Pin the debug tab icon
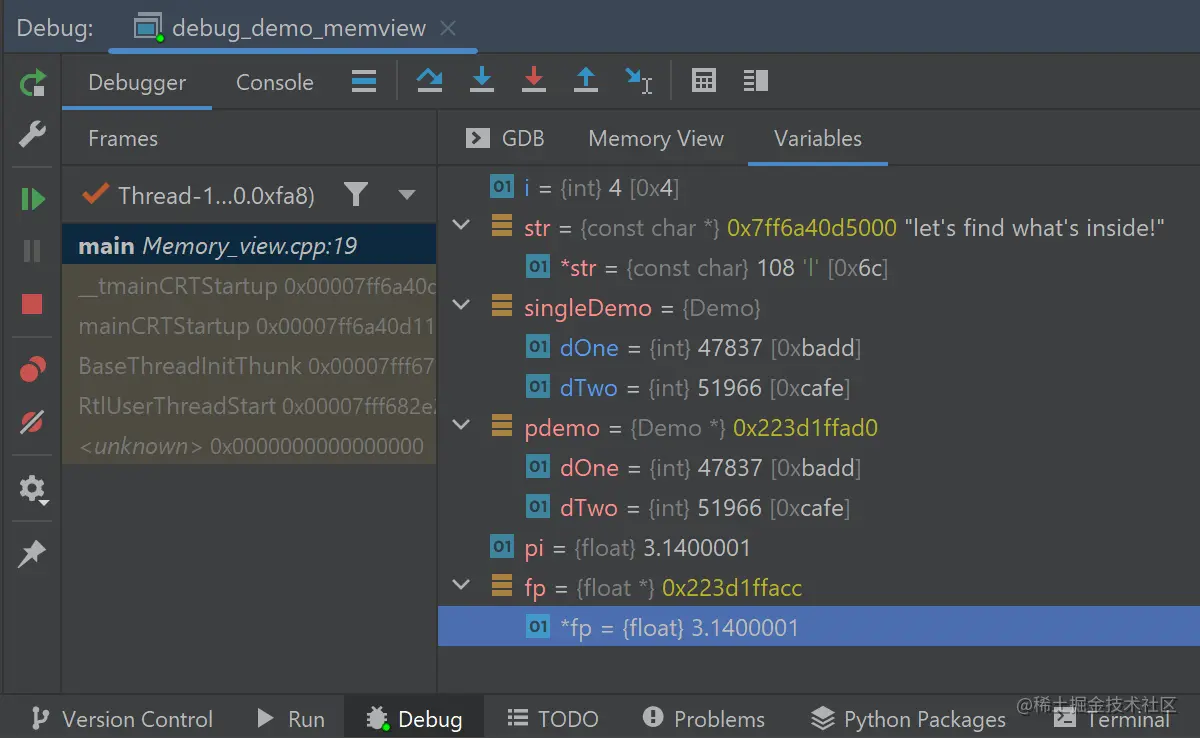 tap(32, 553)
